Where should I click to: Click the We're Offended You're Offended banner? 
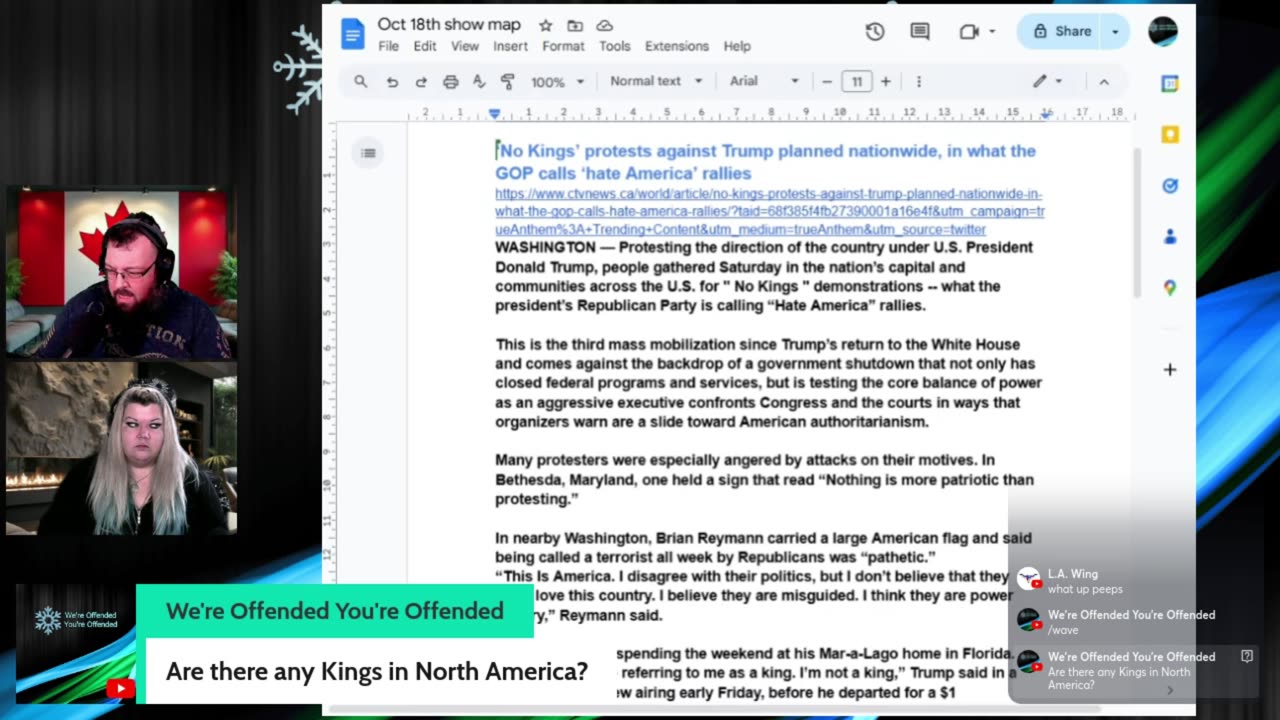click(335, 611)
